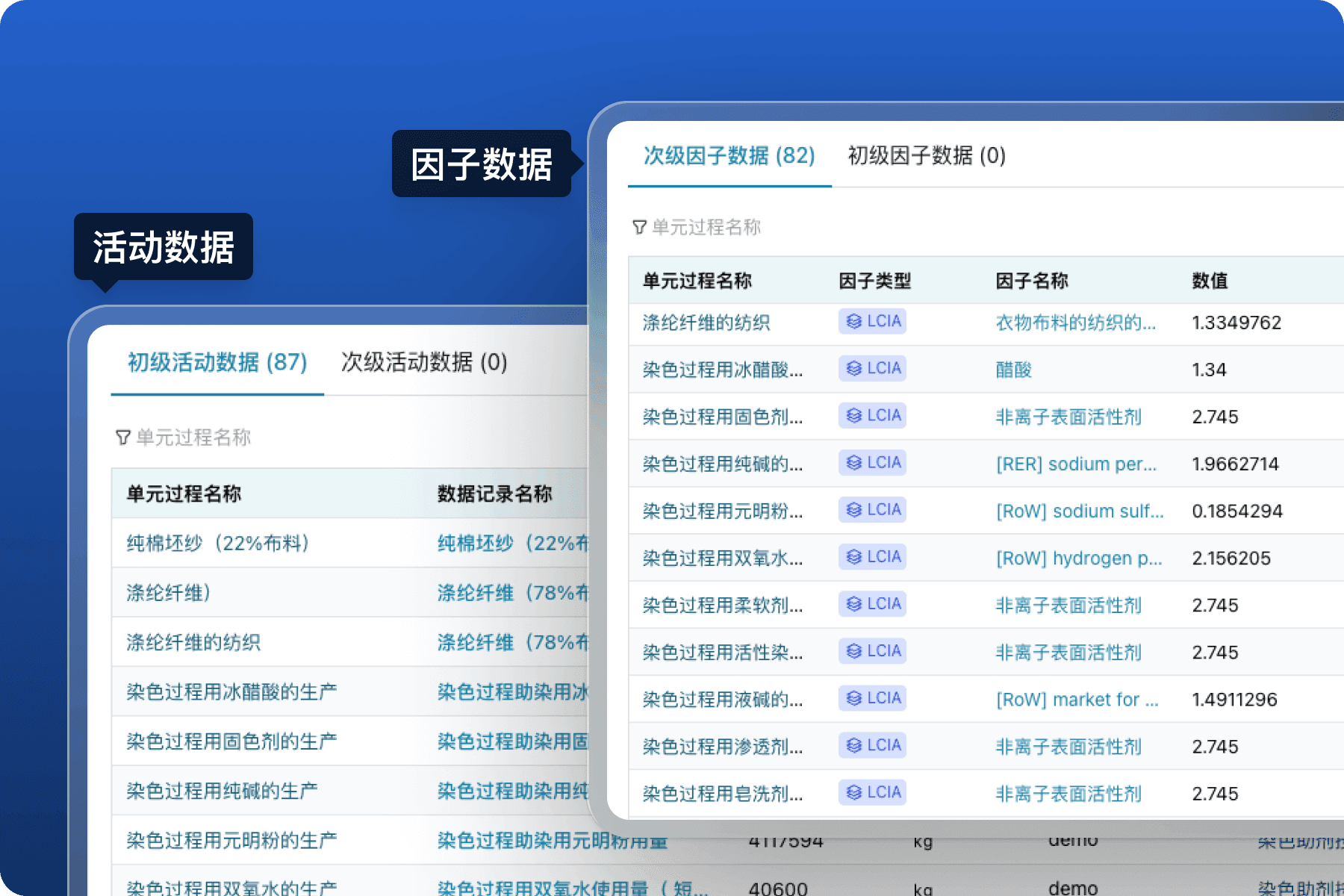Click the LCIA badge on 染色过程用液碱 row
Viewport: 1344px width, 896px height.
pyautogui.click(x=871, y=697)
